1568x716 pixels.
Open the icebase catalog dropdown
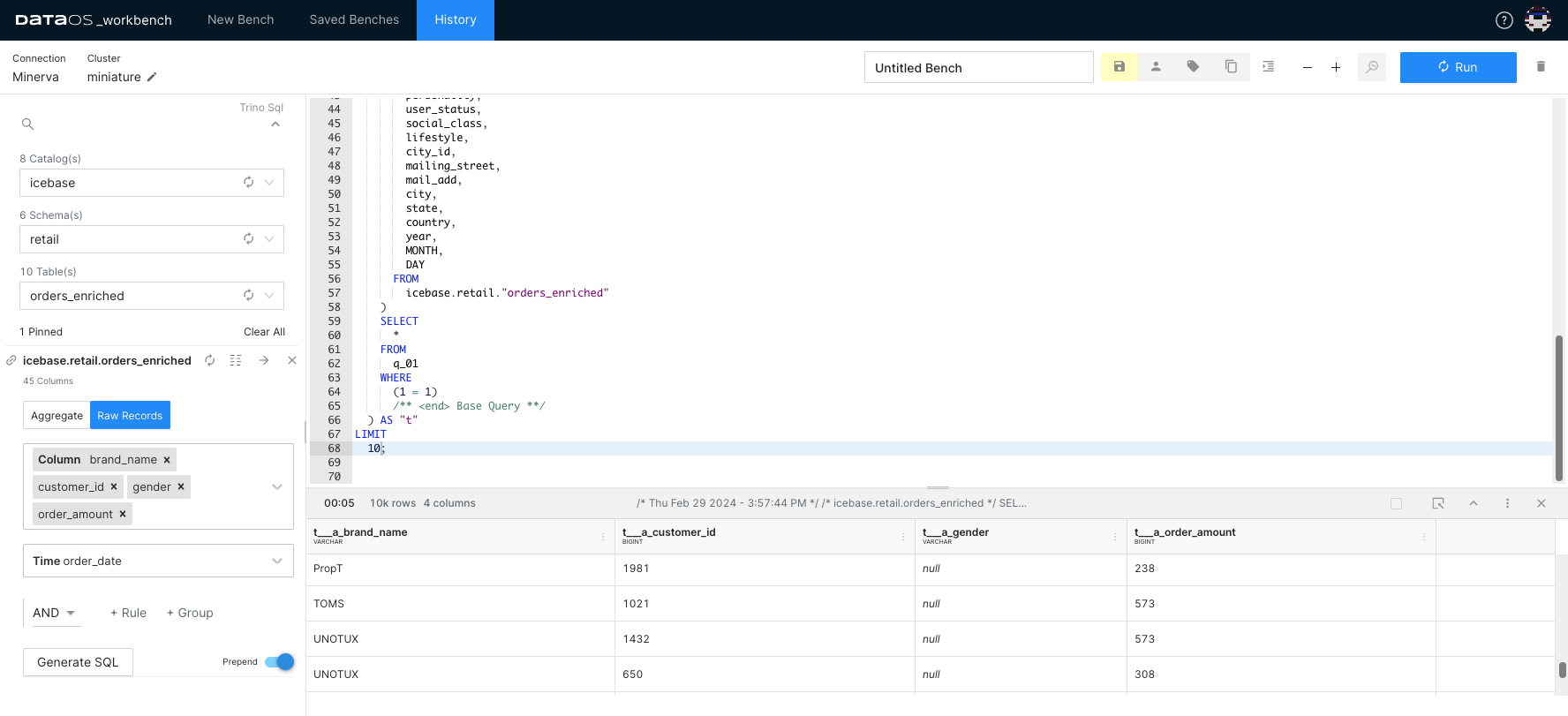coord(269,183)
